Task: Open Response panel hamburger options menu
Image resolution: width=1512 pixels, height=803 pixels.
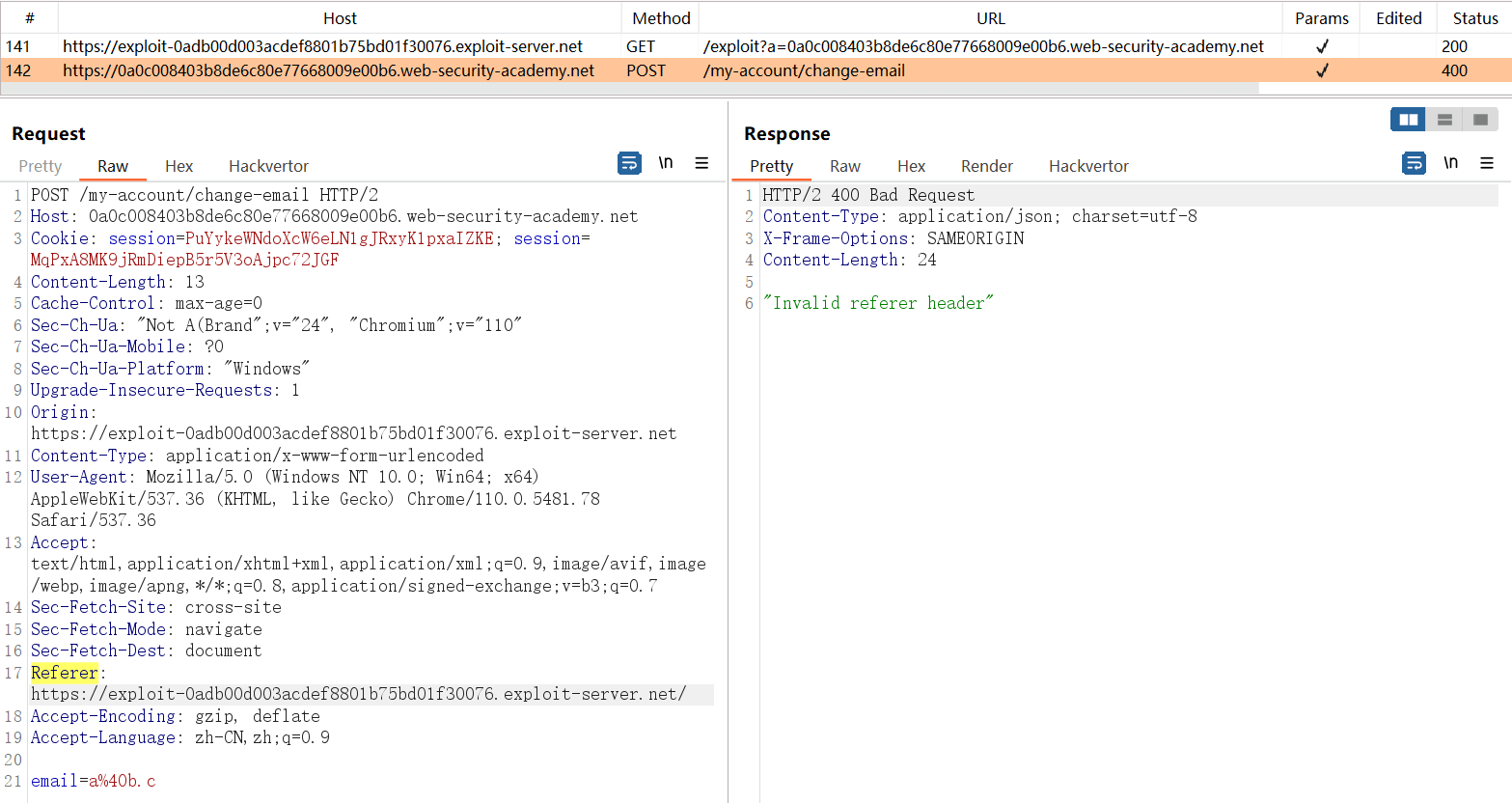Action: 1487,163
